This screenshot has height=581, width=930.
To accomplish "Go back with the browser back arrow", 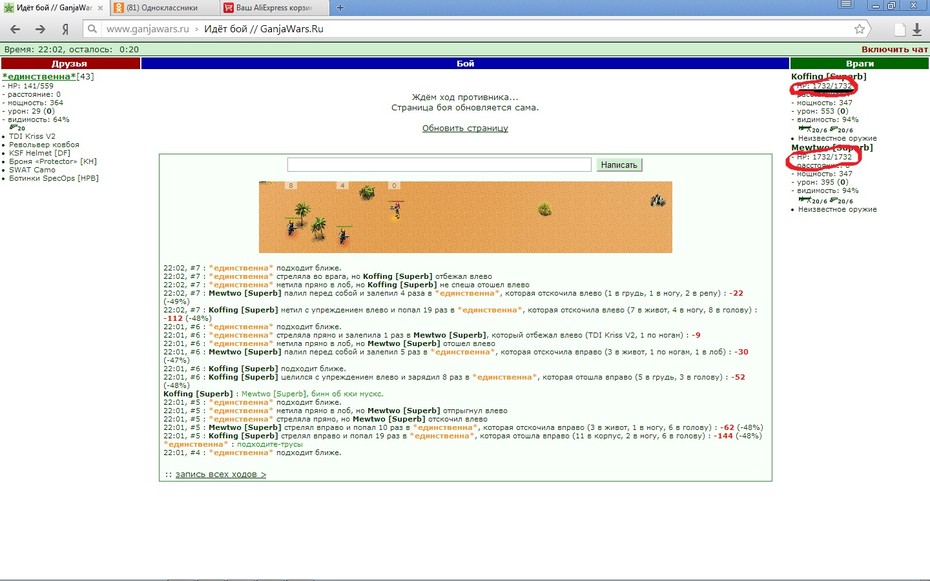I will coord(15,29).
